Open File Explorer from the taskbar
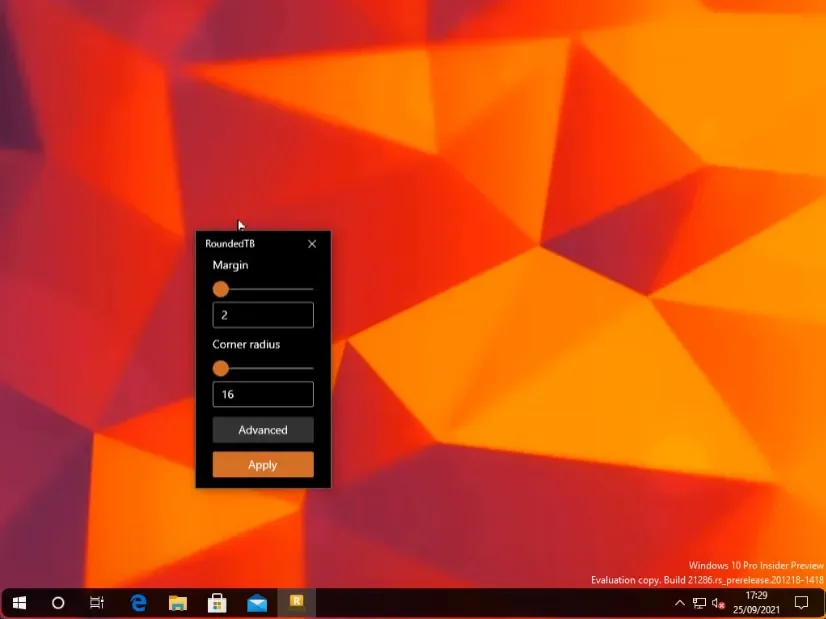The height and width of the screenshot is (619, 826). [x=178, y=603]
